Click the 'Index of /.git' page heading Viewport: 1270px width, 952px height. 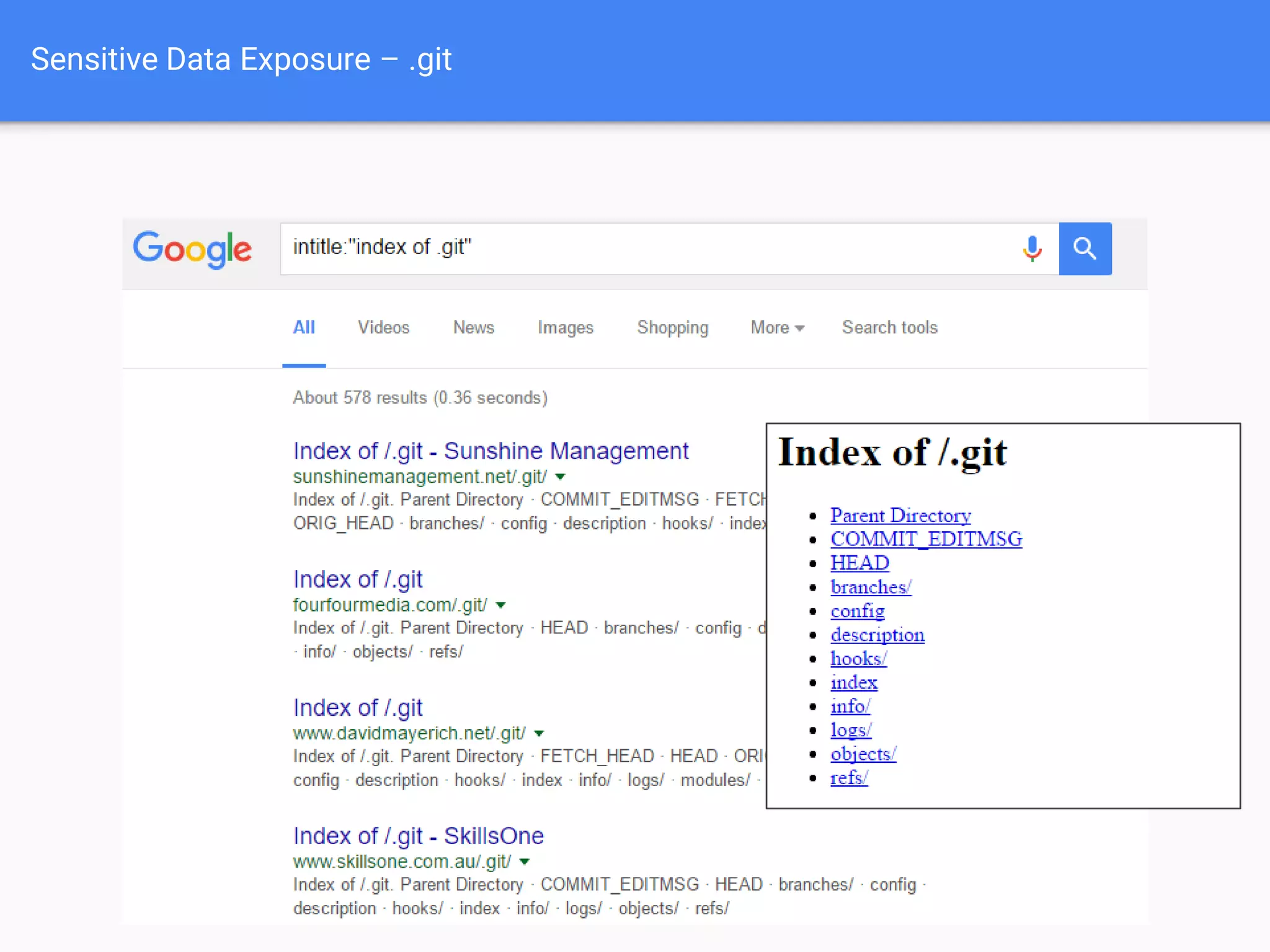(x=892, y=453)
